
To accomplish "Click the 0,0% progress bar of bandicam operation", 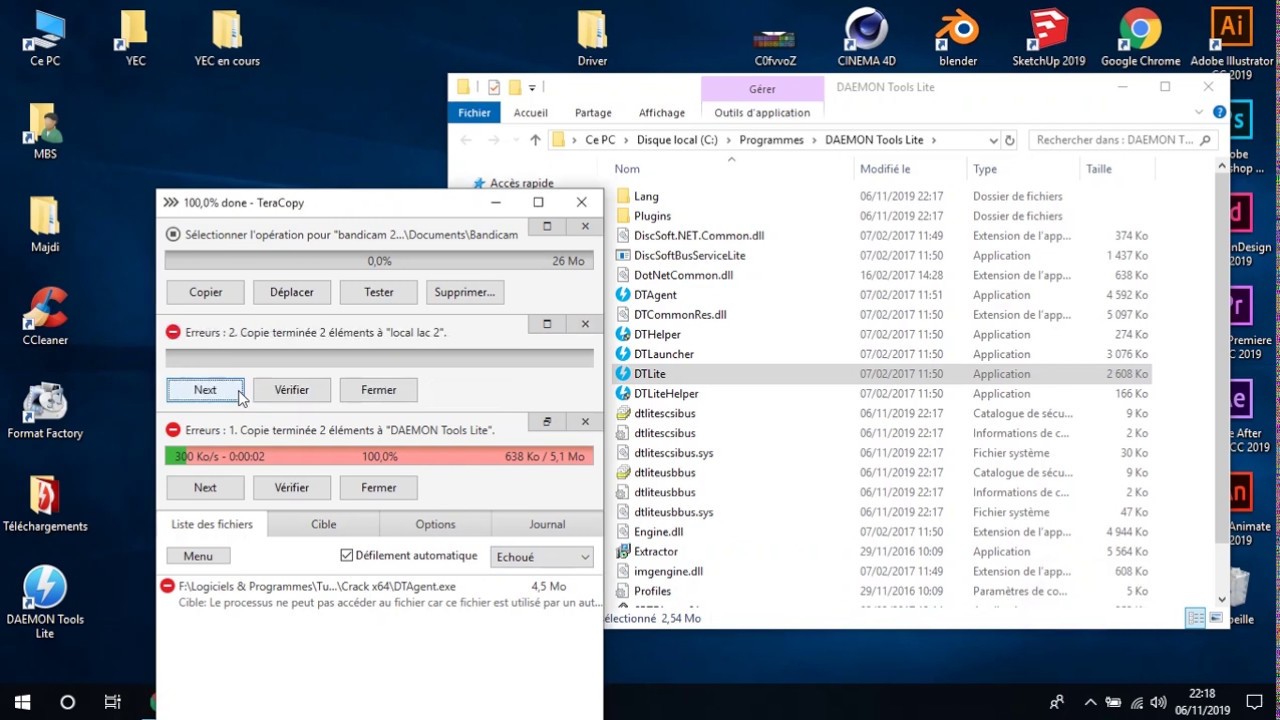I will 379,261.
